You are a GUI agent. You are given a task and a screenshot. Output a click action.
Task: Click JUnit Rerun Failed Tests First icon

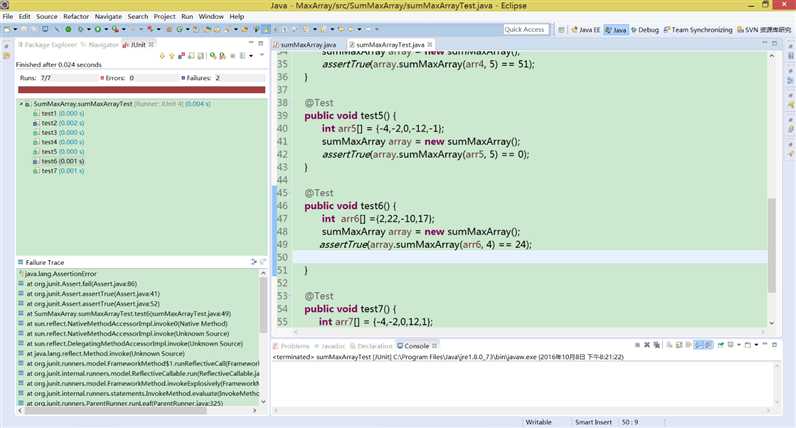(x=222, y=56)
